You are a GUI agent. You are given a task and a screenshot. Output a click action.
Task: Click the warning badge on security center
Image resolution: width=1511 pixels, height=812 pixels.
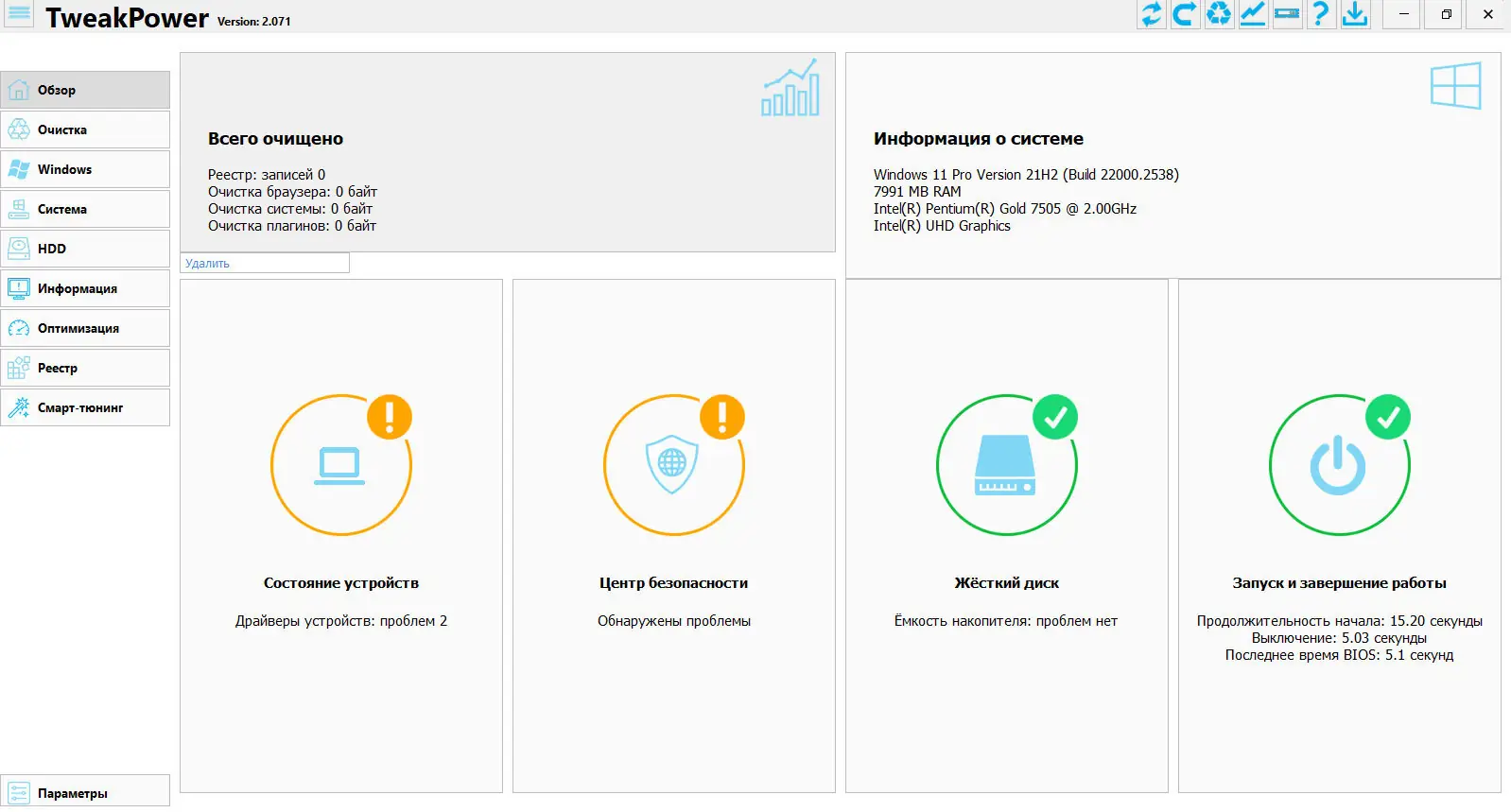(722, 417)
